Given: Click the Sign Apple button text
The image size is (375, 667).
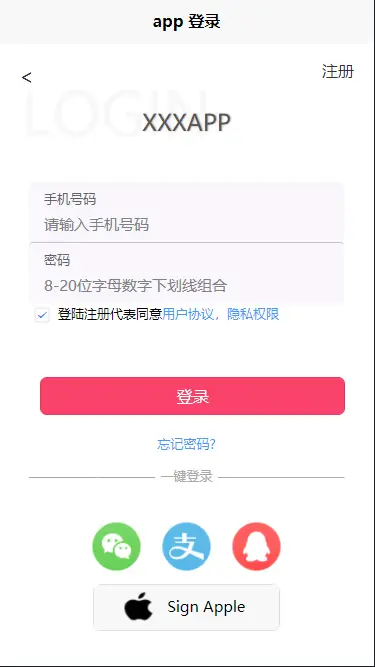Looking at the screenshot, I should tap(206, 607).
